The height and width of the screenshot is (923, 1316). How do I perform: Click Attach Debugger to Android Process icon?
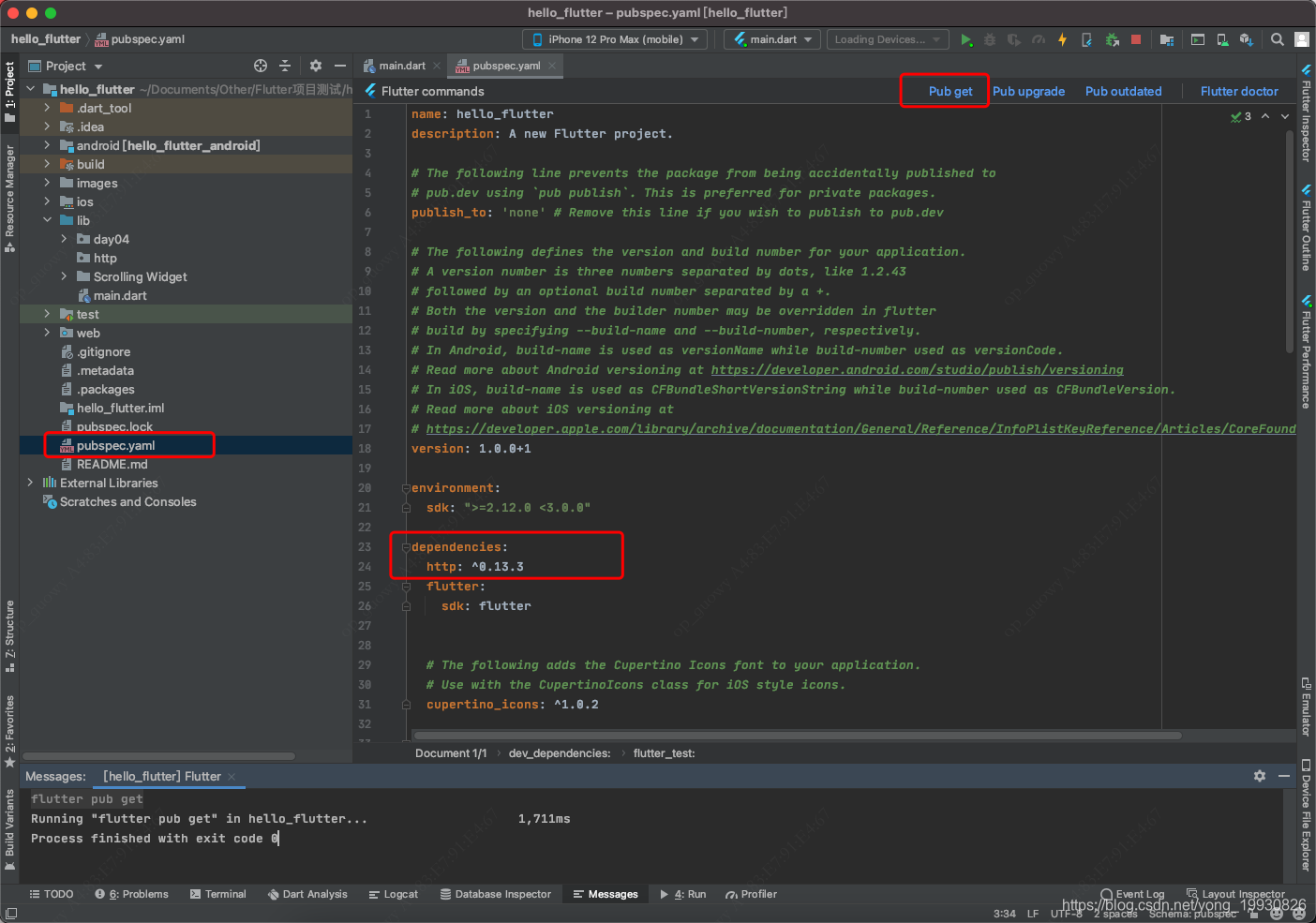click(x=1112, y=39)
